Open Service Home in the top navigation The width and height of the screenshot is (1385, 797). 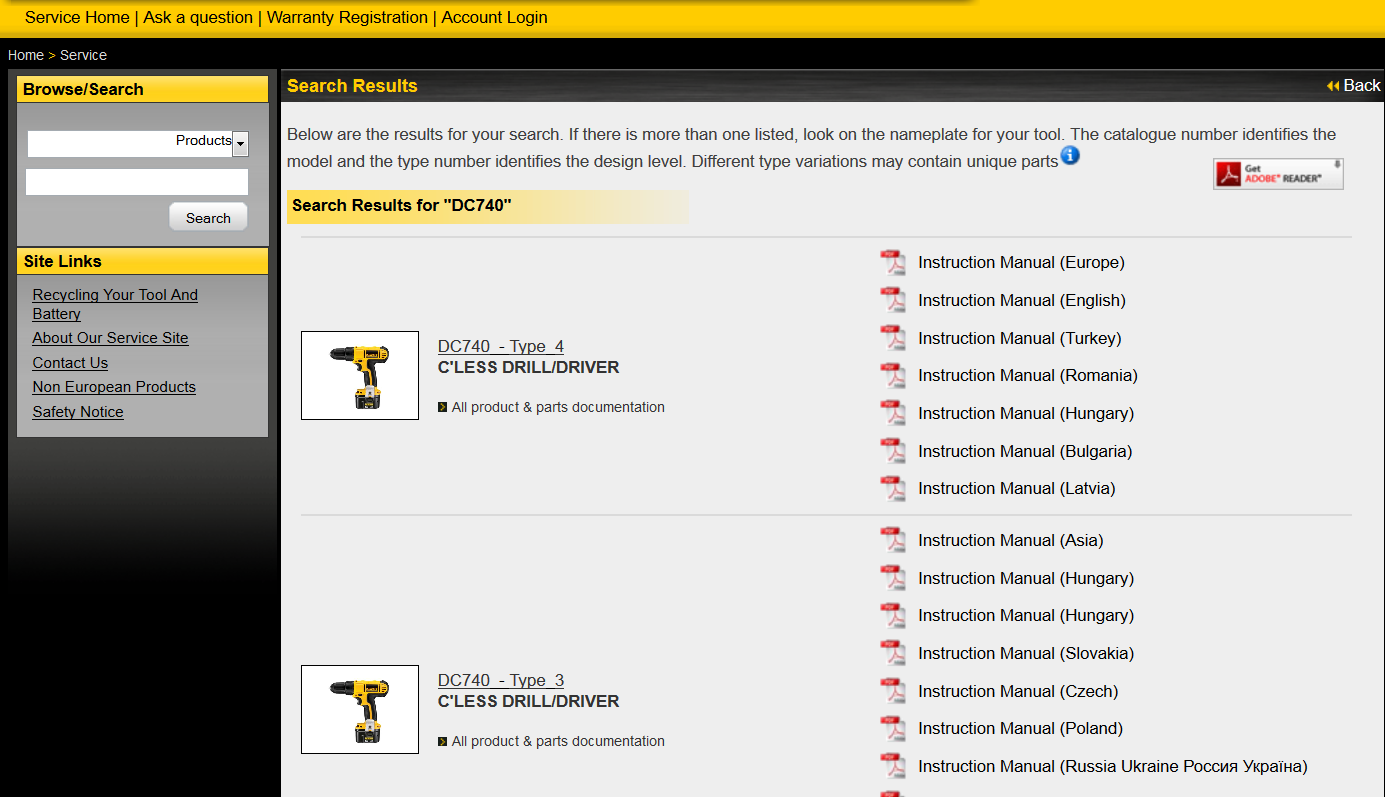[77, 17]
